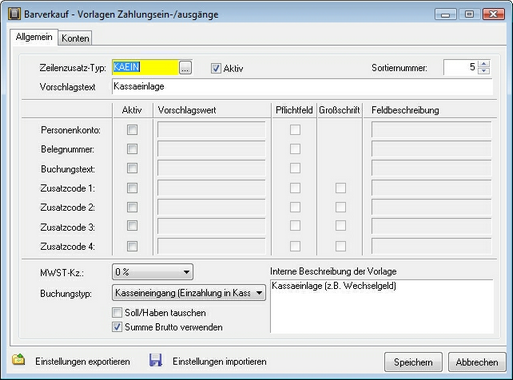Click the Einstellungen exportieren link
513x380 pixels.
point(83,361)
